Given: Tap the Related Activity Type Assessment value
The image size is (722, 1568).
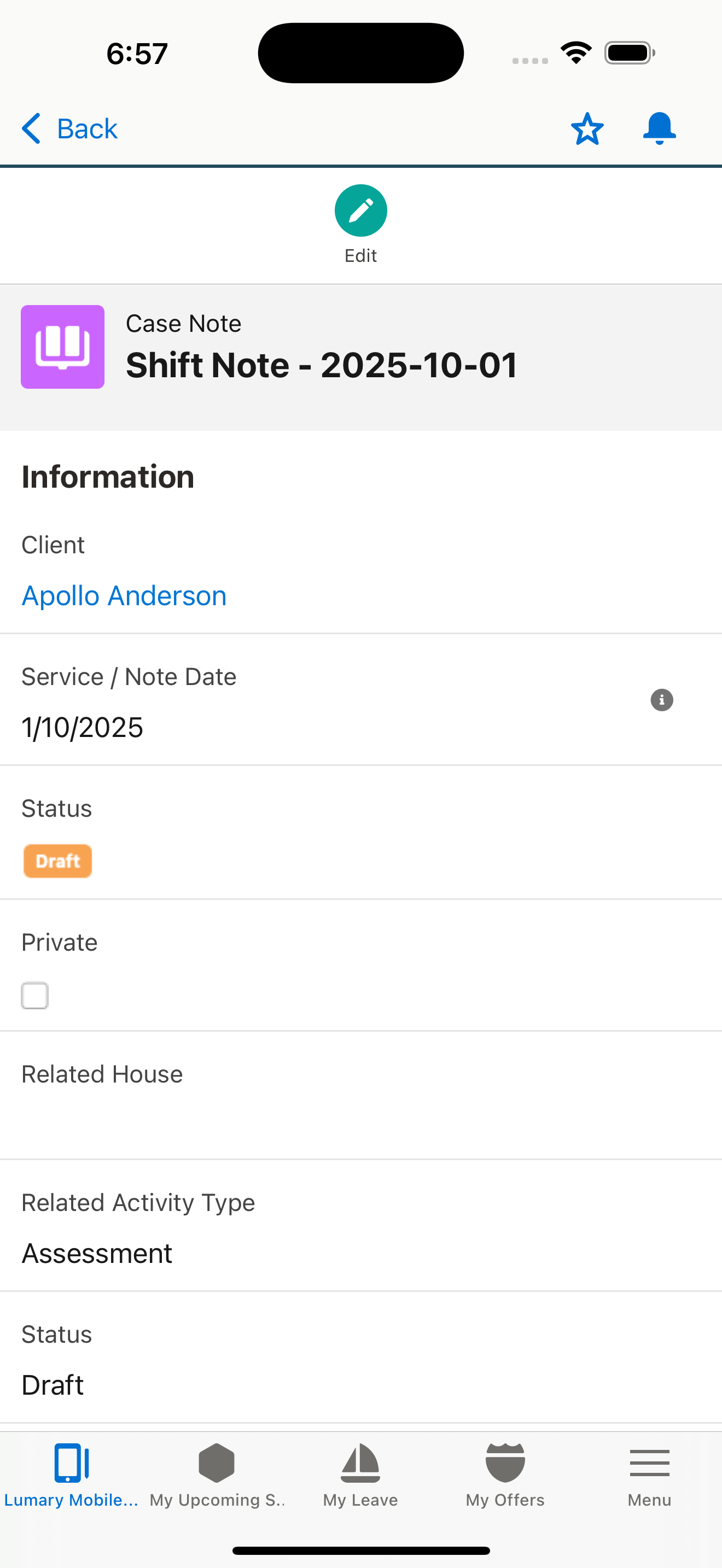Looking at the screenshot, I should point(97,1253).
